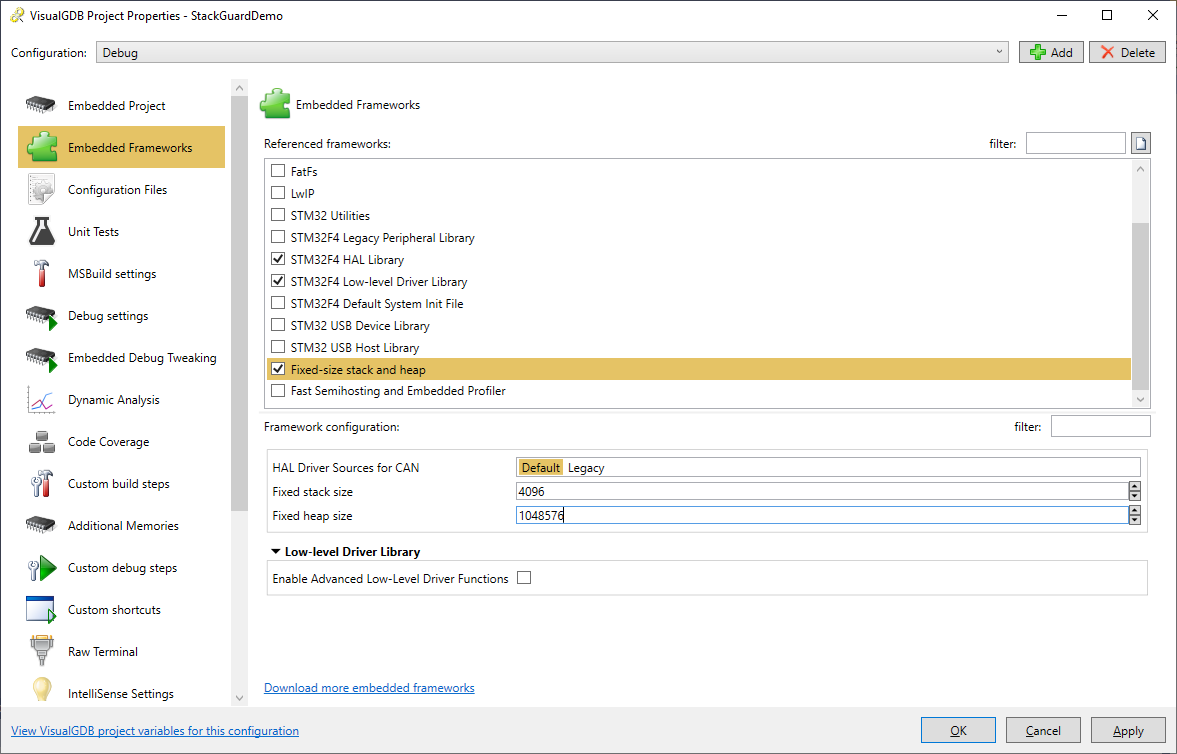The height and width of the screenshot is (754, 1177).
Task: Click the frameworks list scrollbar thumb
Action: [x=1140, y=305]
